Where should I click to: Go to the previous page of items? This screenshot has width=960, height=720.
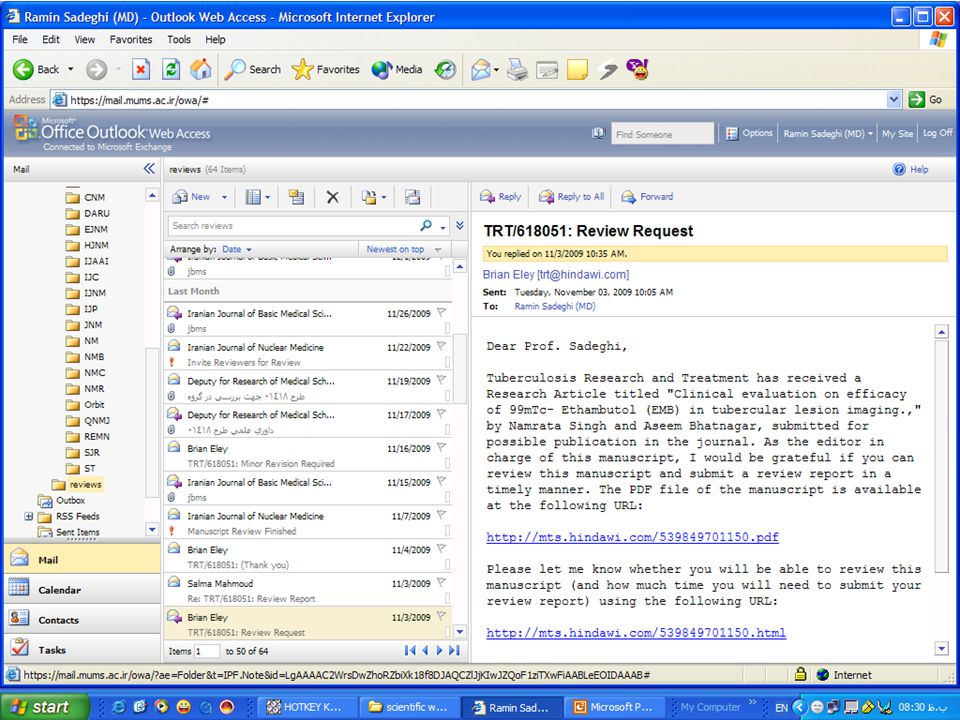click(426, 650)
